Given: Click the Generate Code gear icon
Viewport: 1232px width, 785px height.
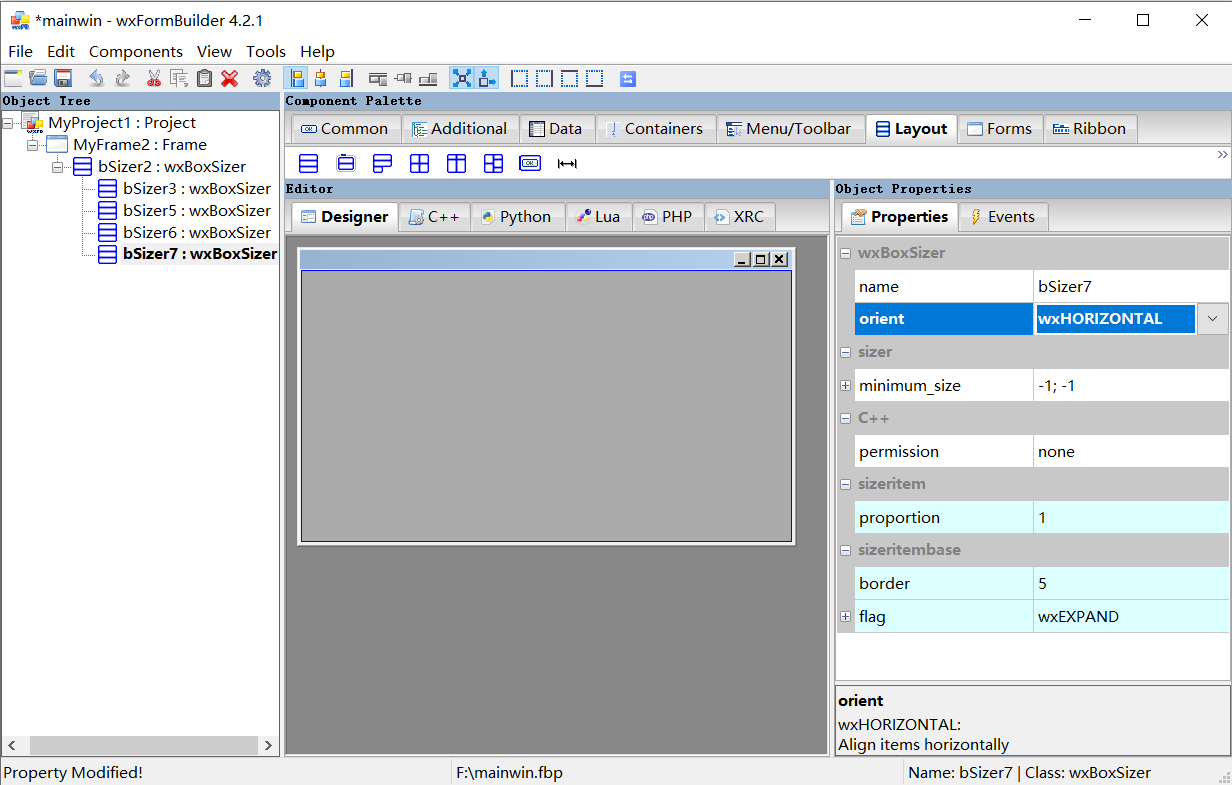Looking at the screenshot, I should tap(262, 77).
